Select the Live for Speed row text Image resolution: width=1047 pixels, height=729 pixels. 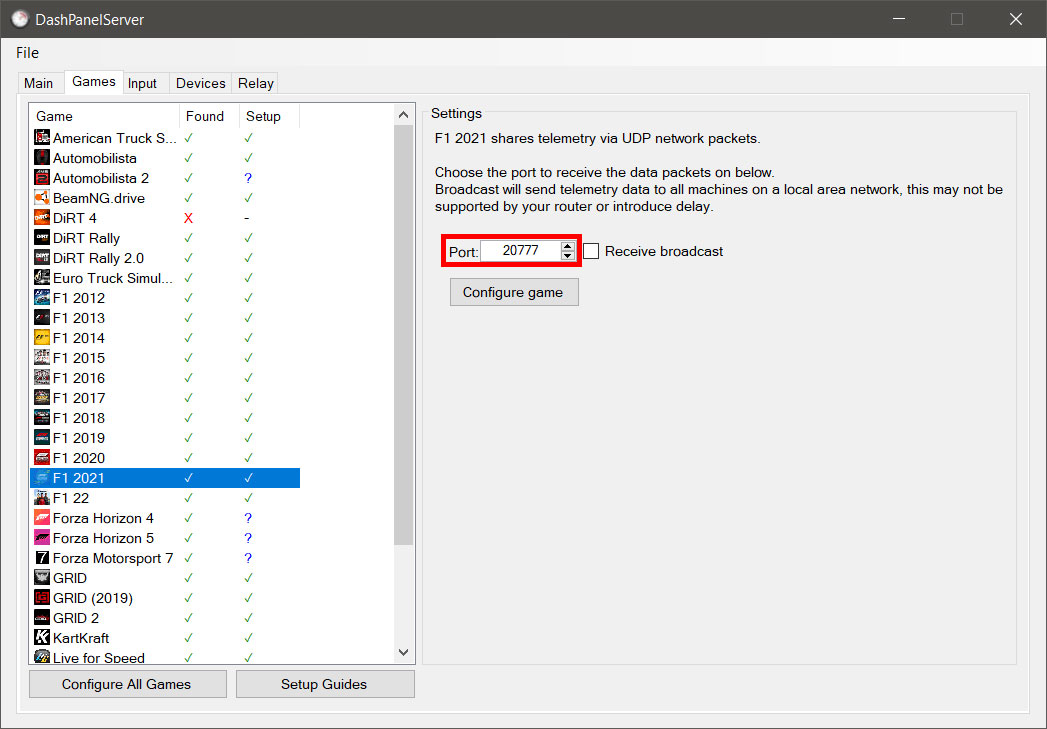pos(99,658)
